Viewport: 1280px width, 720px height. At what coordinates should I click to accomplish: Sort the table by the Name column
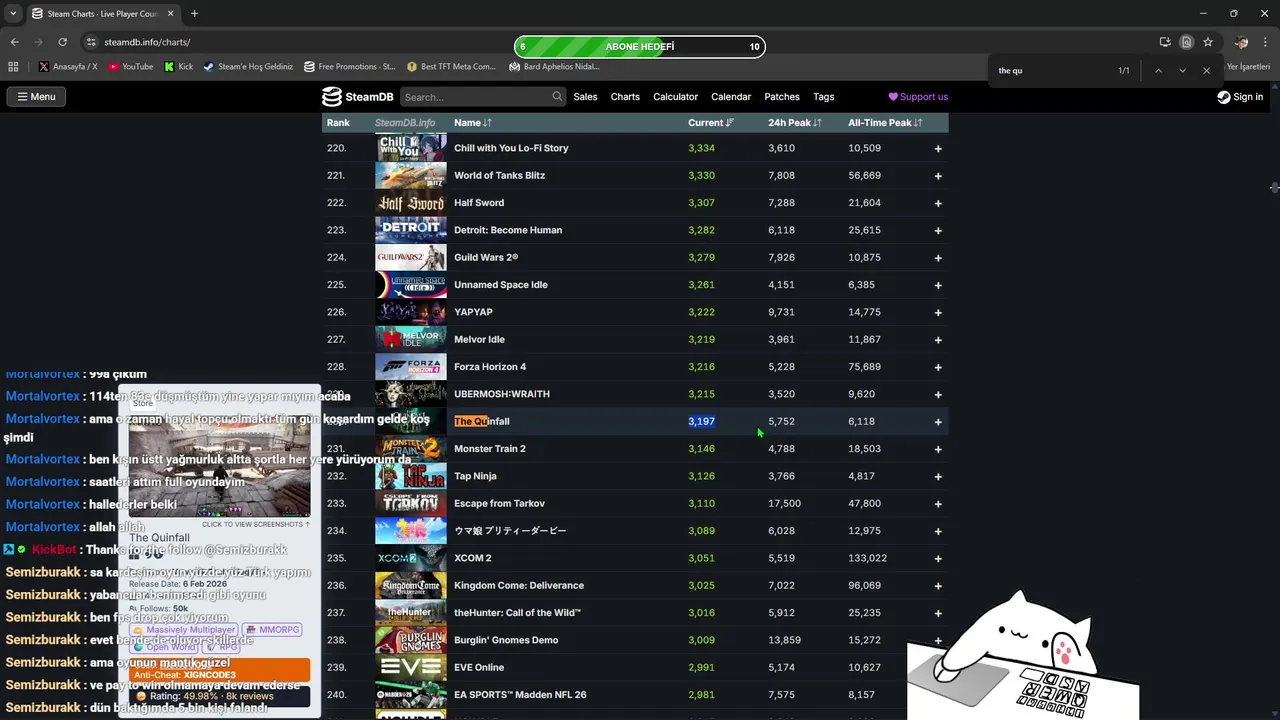tap(472, 123)
